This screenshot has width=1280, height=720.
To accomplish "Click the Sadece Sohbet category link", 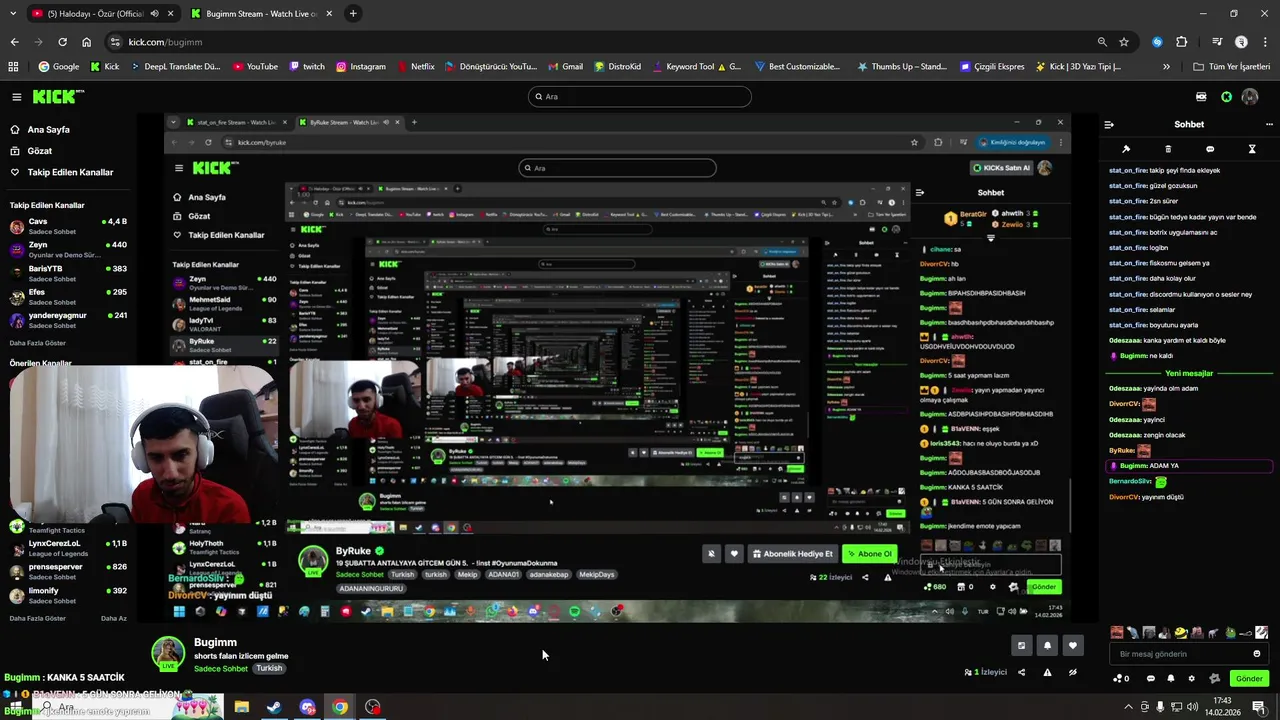I will click(221, 668).
